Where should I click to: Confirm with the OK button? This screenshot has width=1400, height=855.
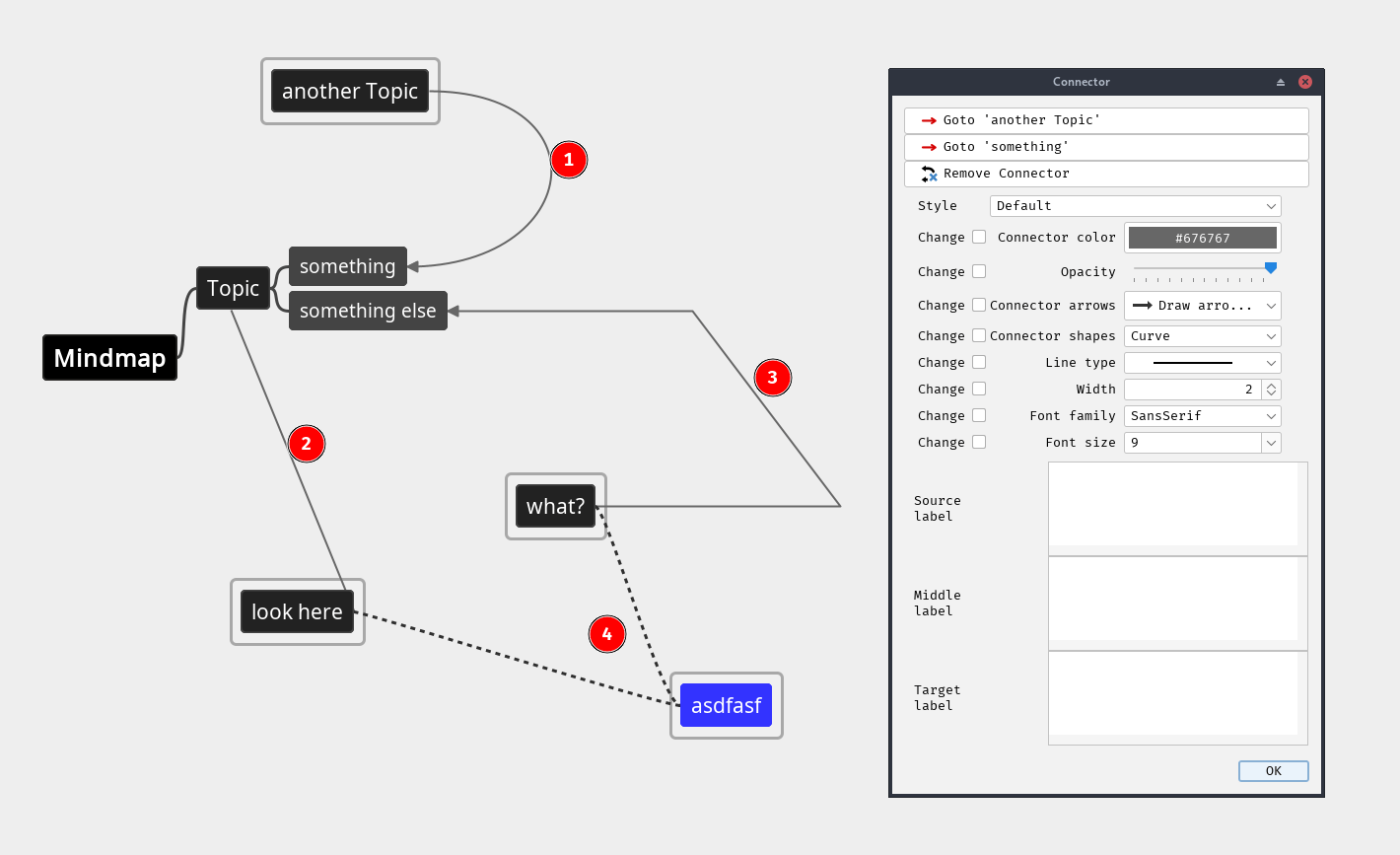coord(1273,771)
